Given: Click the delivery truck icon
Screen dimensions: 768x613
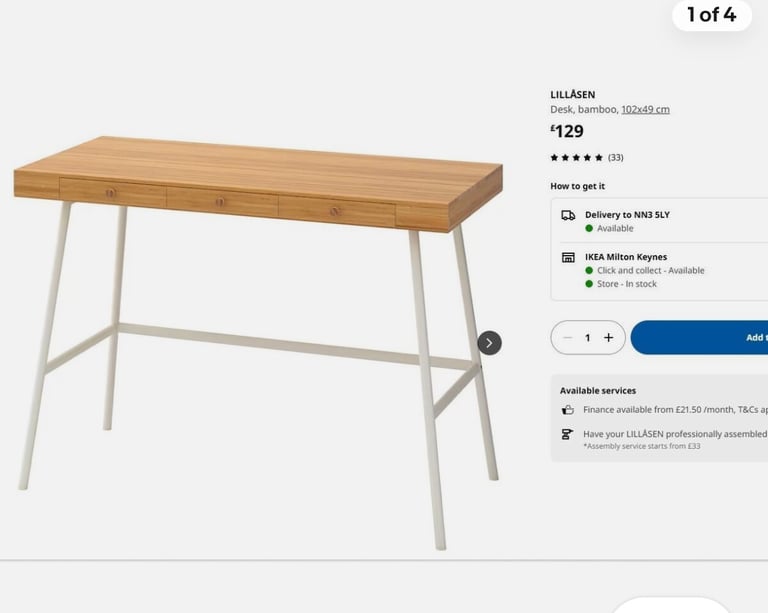Looking at the screenshot, I should (x=568, y=215).
